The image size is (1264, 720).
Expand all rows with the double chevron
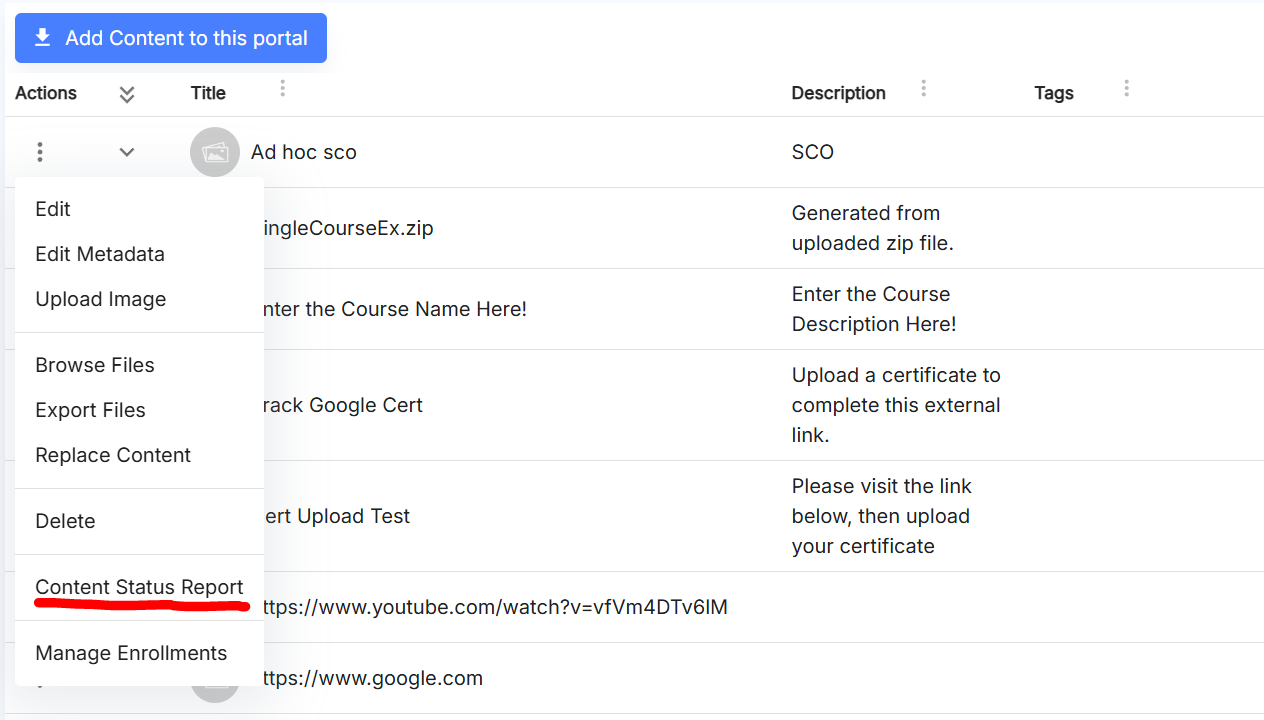pos(127,94)
